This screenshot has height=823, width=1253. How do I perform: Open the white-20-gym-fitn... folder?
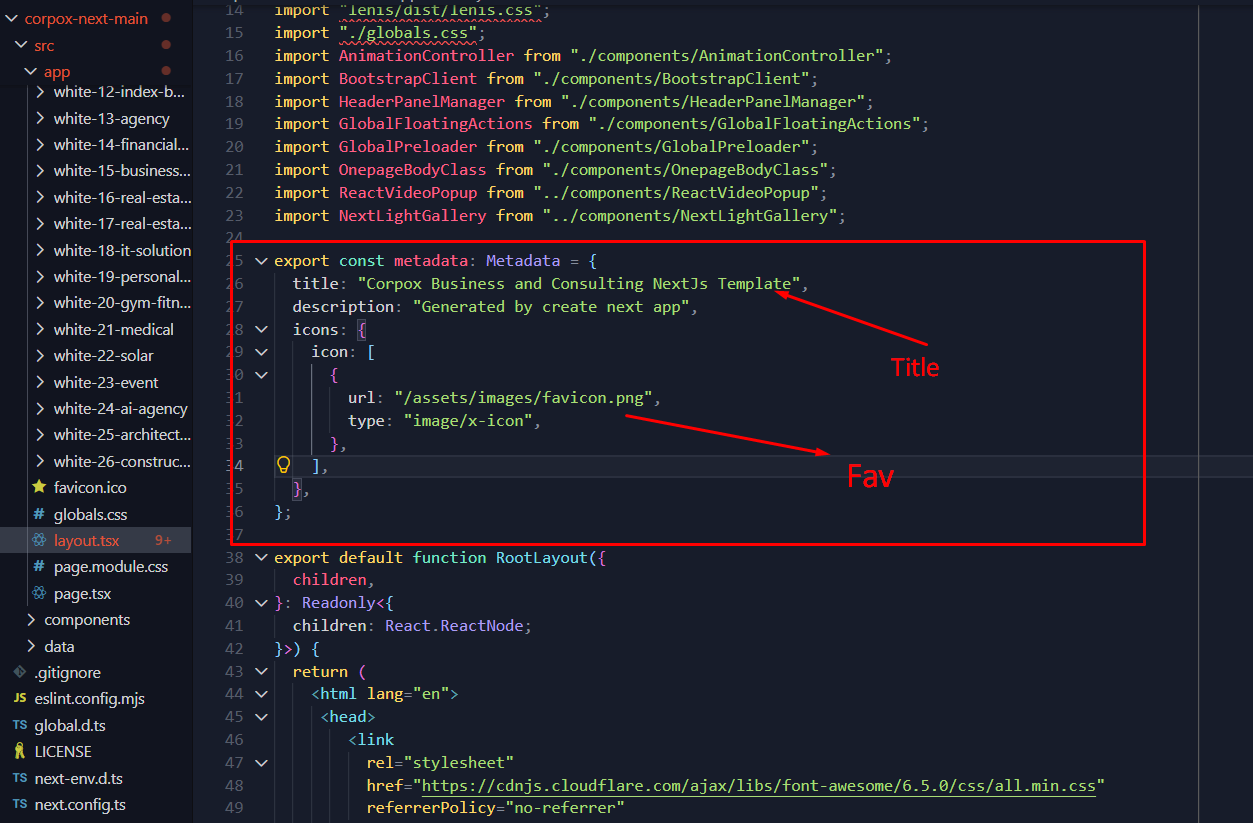122,303
